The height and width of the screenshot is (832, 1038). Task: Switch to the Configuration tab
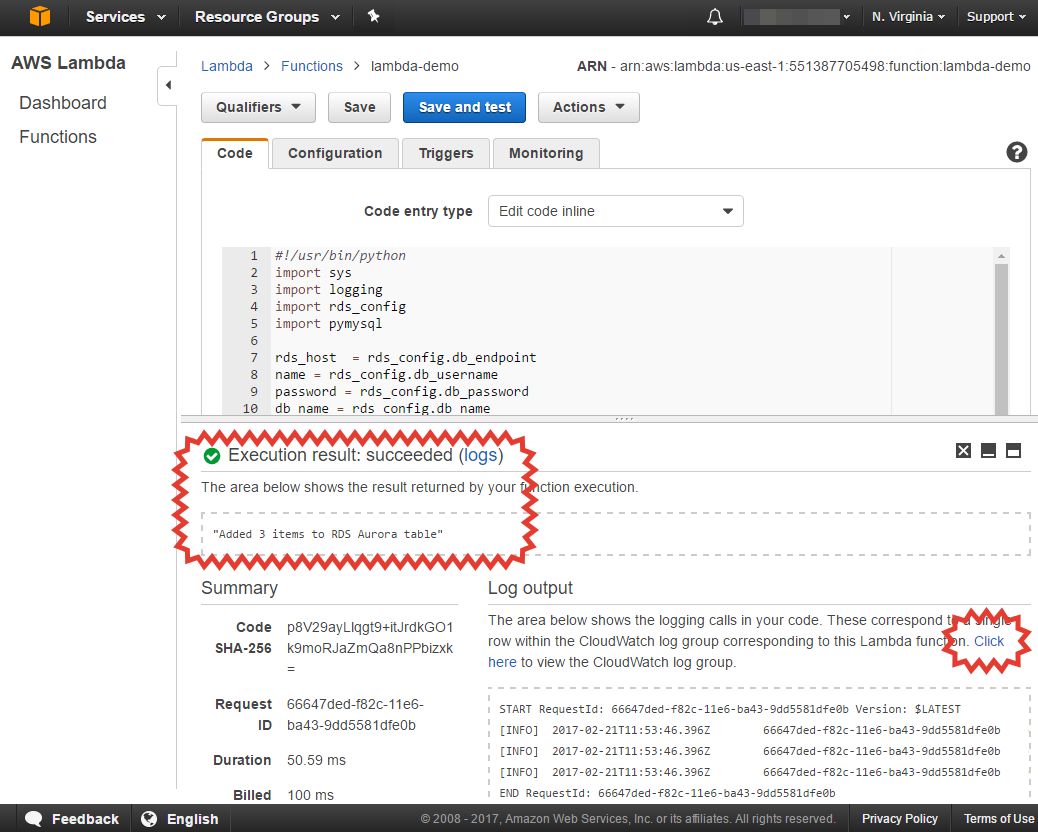click(335, 153)
